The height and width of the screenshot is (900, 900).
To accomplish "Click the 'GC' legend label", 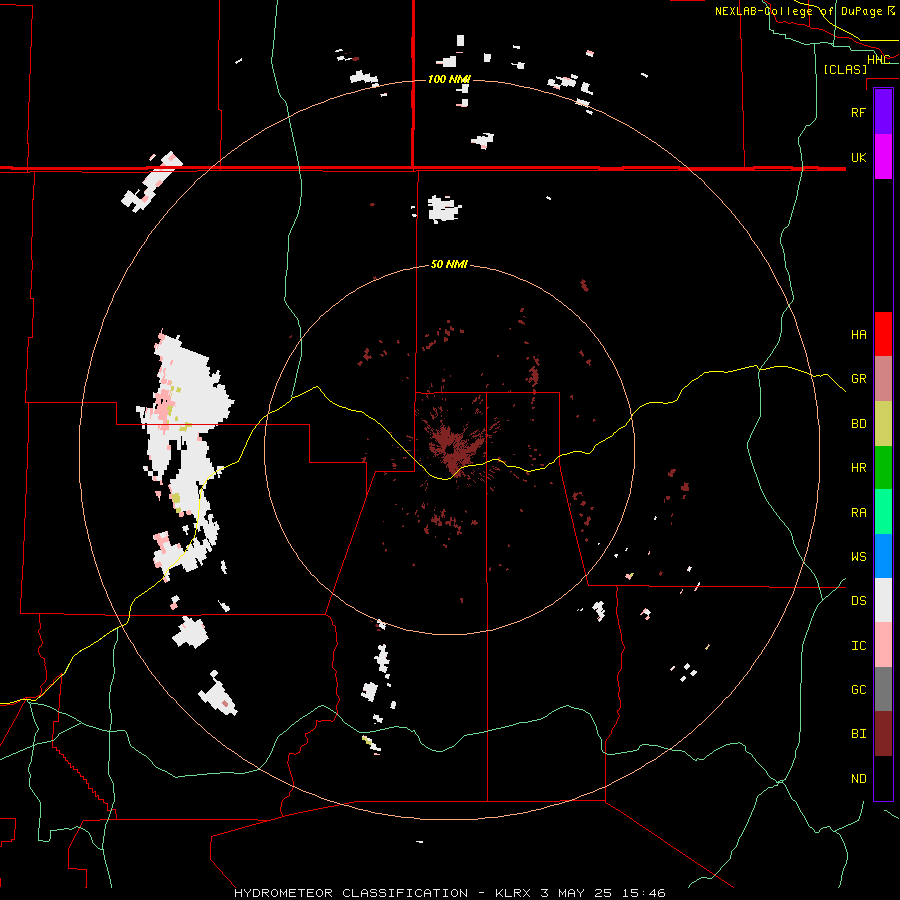I will click(x=858, y=690).
